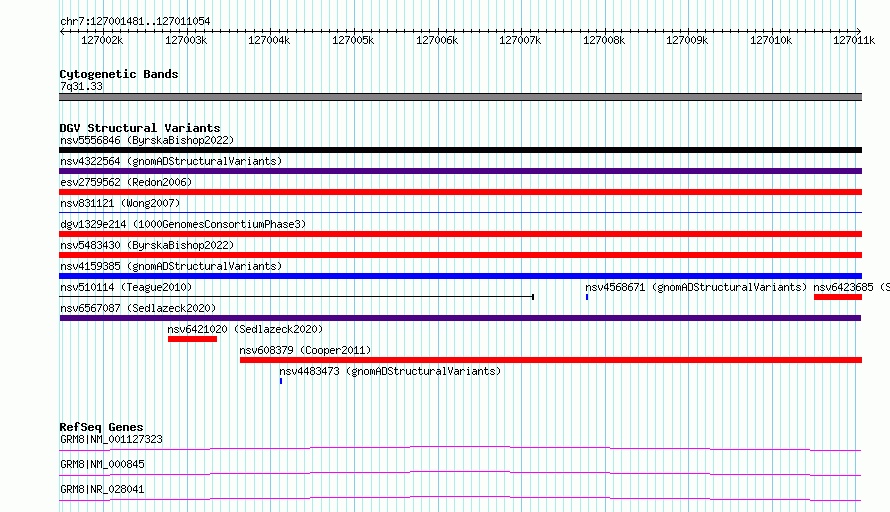890x512 pixels.
Task: Click the nsv5483430 (ByrskaBishop2022) label
Action: 147,245
